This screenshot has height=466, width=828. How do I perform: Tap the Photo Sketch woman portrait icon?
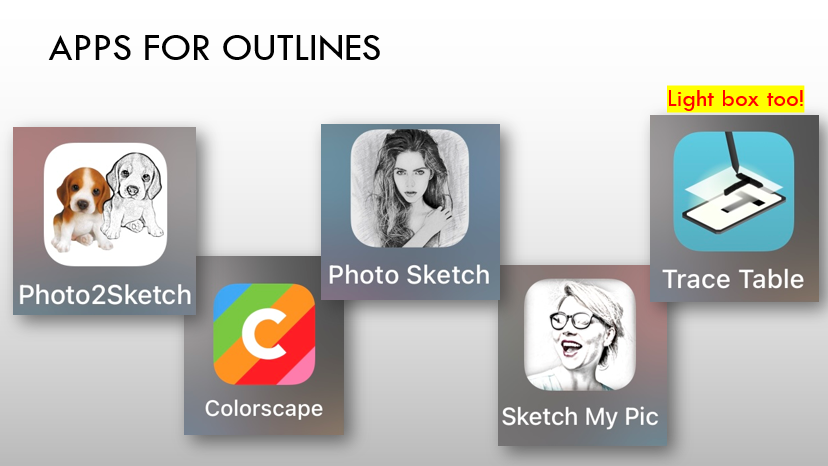(410, 188)
